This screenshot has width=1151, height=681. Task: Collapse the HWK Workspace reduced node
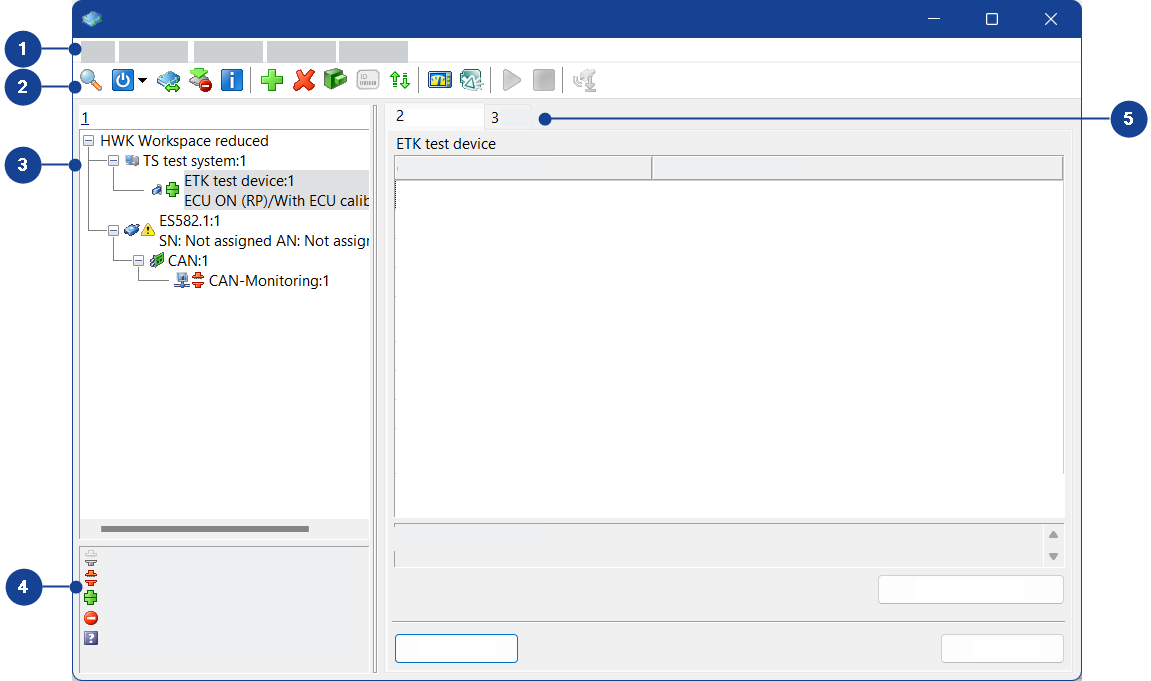coord(89,141)
